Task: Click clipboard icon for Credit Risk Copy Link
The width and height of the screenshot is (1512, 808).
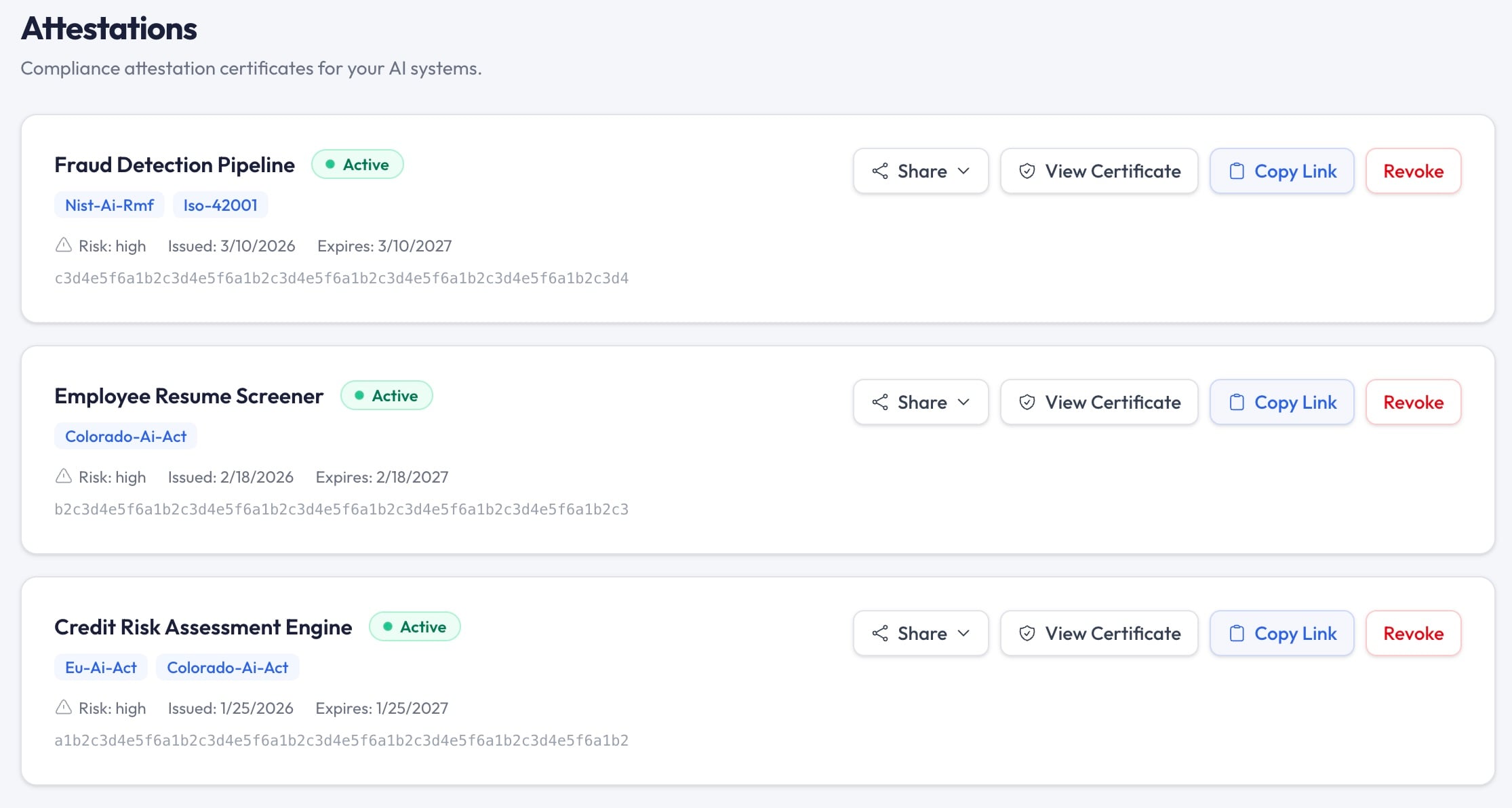Action: pyautogui.click(x=1237, y=633)
